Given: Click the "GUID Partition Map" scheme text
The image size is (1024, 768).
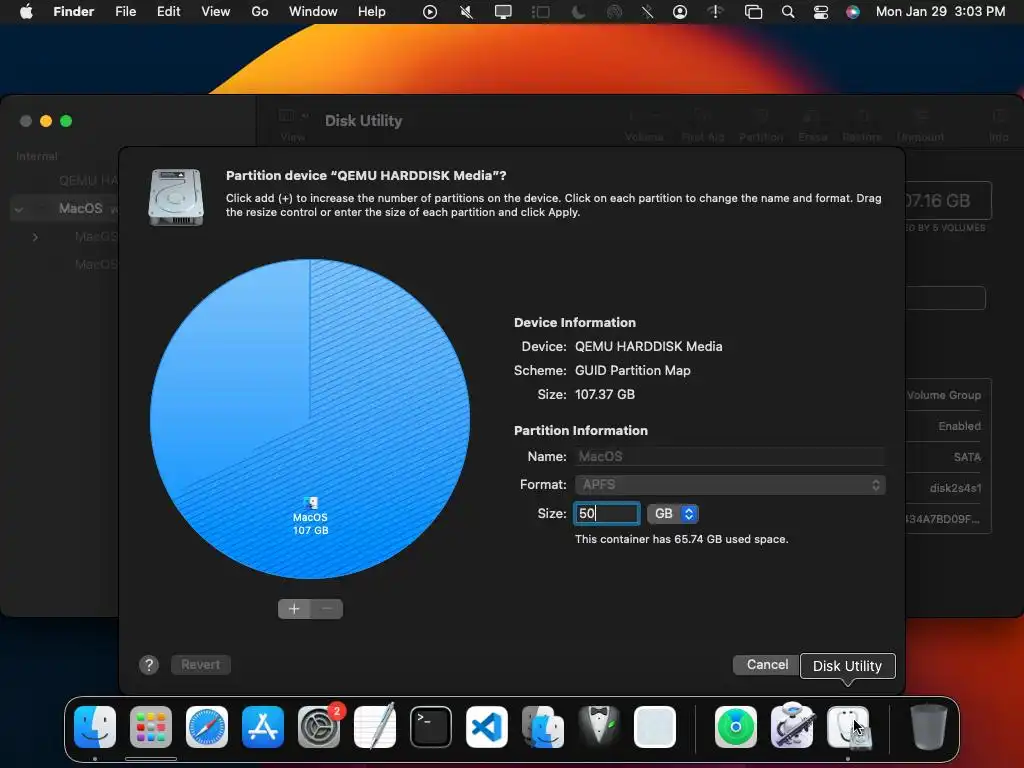Looking at the screenshot, I should point(633,370).
